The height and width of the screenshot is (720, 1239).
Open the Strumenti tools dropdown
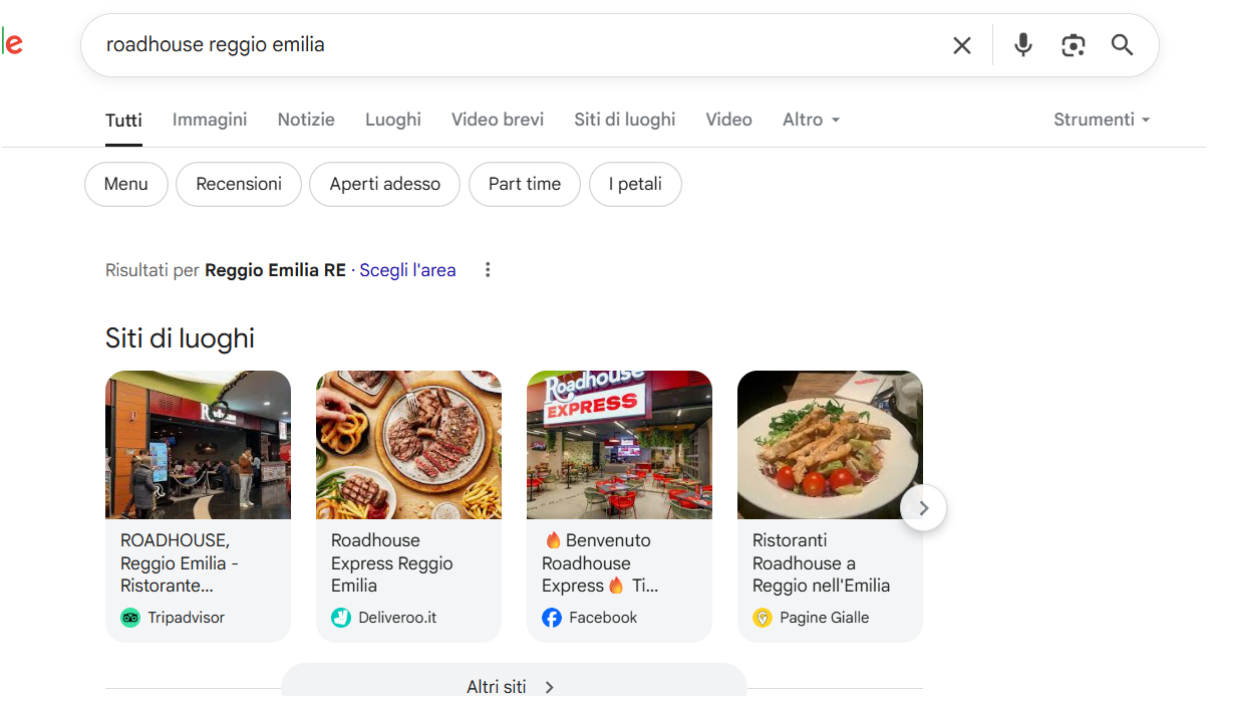(1101, 120)
